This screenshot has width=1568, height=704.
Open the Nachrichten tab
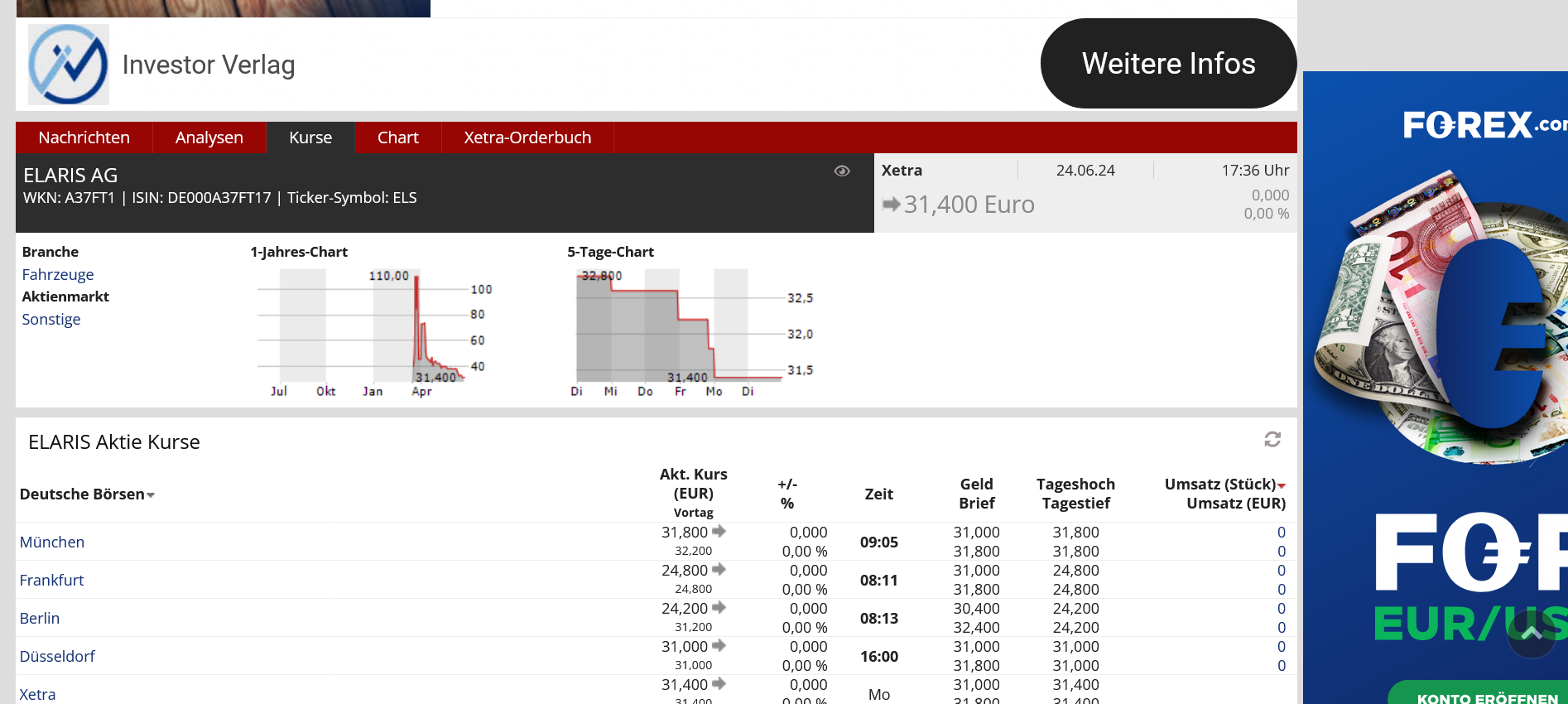click(x=84, y=137)
